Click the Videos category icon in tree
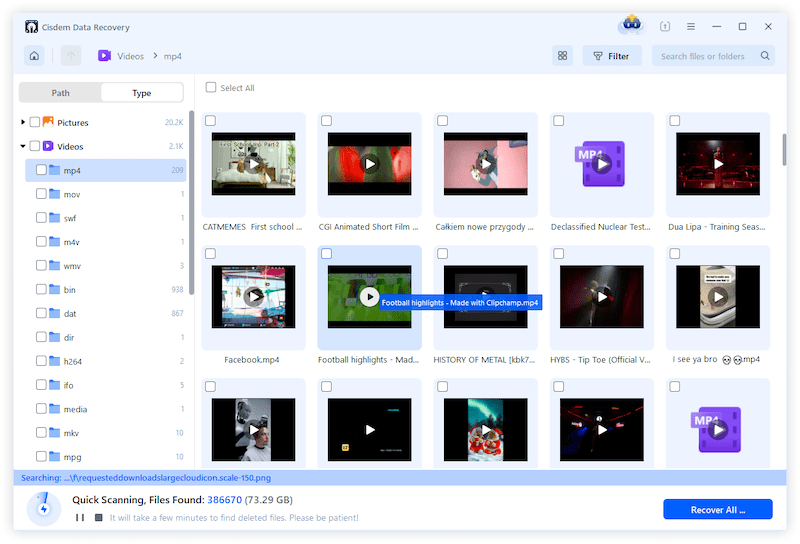 click(x=48, y=146)
